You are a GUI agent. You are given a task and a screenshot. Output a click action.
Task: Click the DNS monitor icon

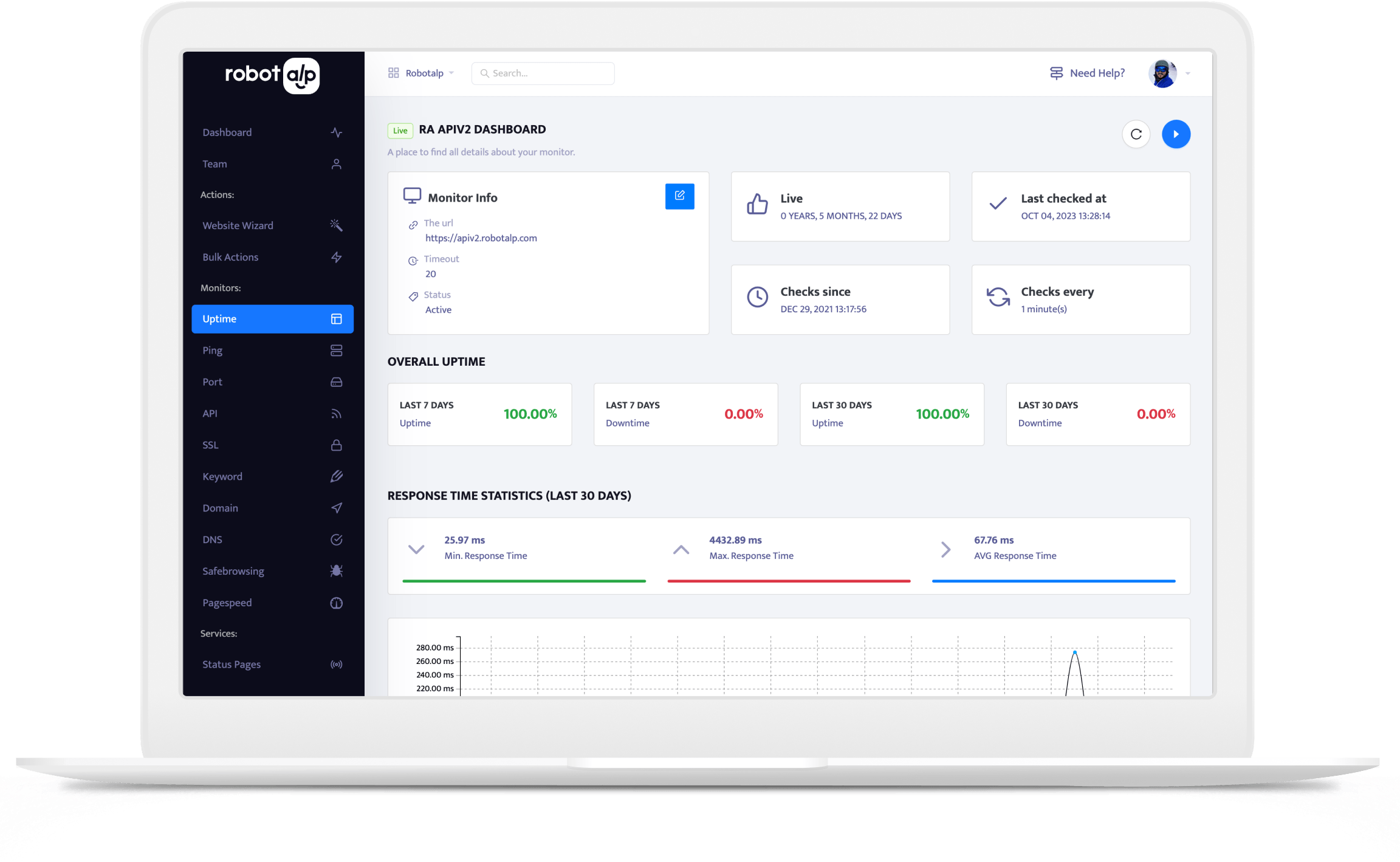tap(337, 540)
